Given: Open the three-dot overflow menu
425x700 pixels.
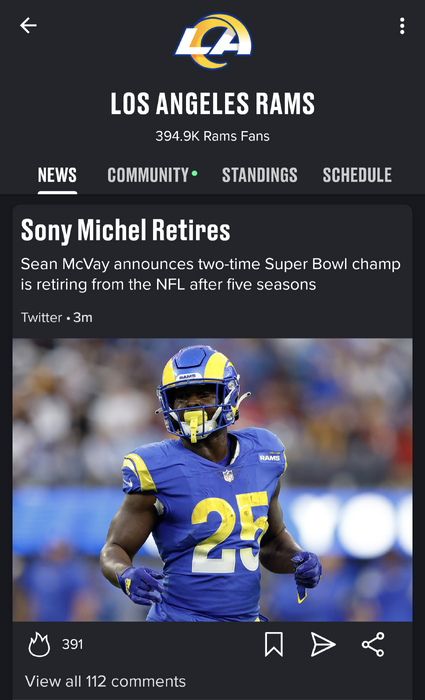Looking at the screenshot, I should (402, 26).
